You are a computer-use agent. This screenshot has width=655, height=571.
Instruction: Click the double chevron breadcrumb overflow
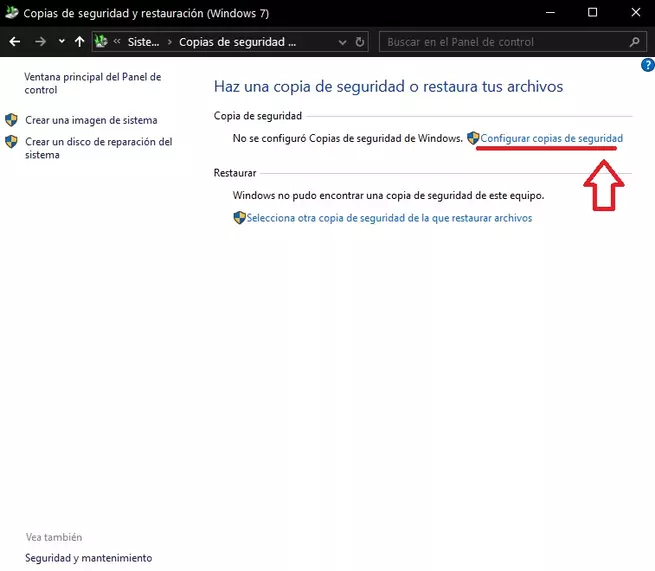pyautogui.click(x=117, y=41)
